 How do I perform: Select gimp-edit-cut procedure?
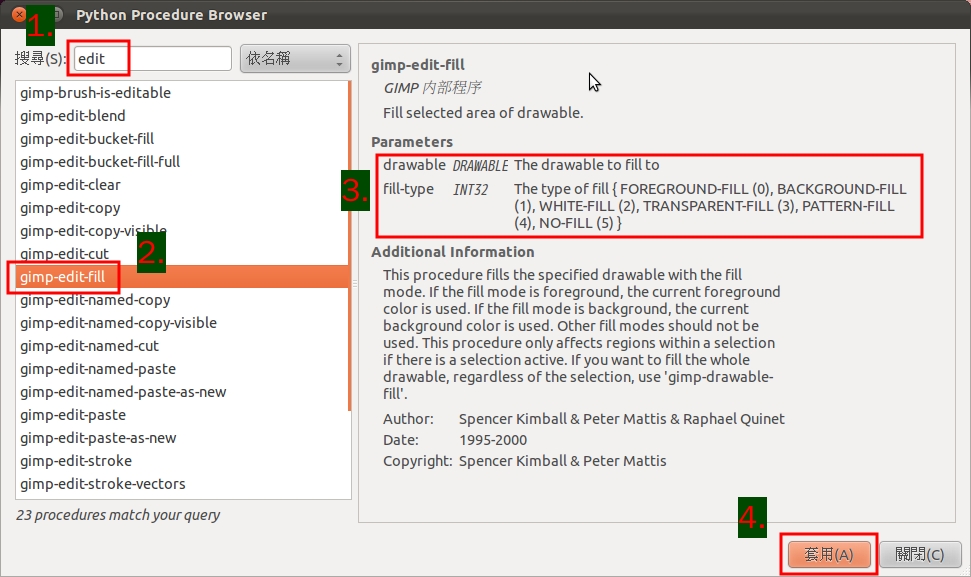click(182, 254)
